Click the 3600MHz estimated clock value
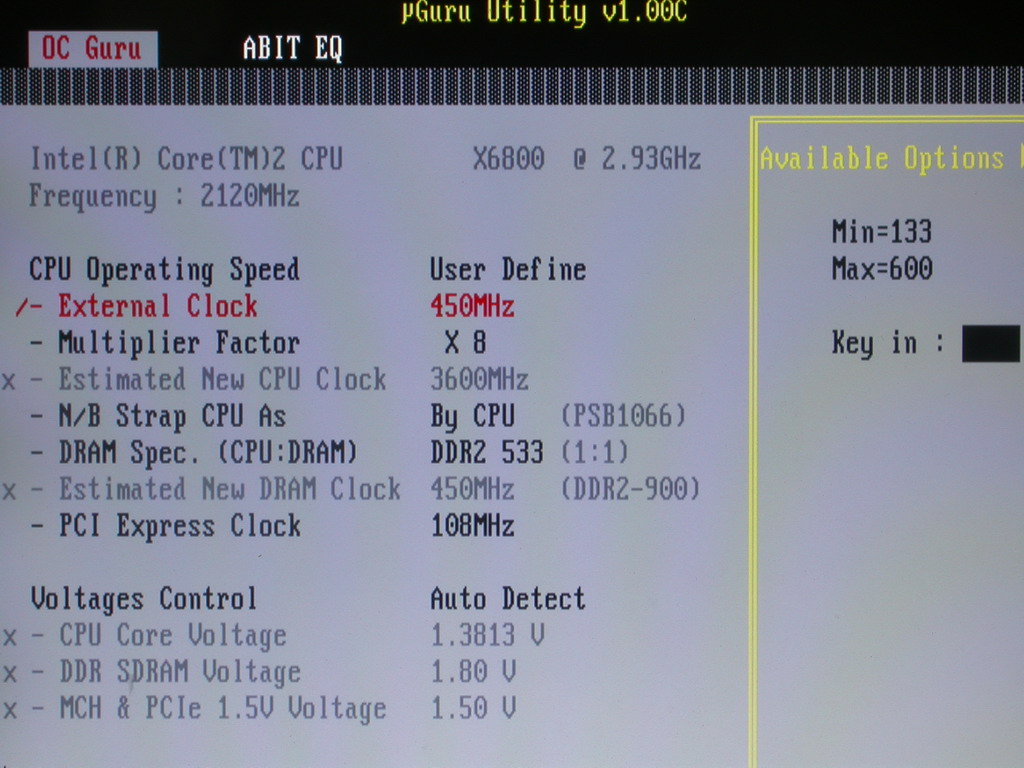 click(x=479, y=379)
